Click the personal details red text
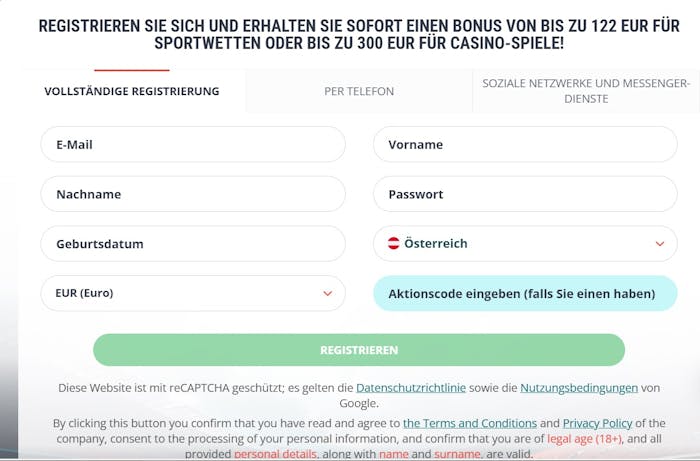Viewport: 700px width, 461px height. pyautogui.click(x=272, y=454)
